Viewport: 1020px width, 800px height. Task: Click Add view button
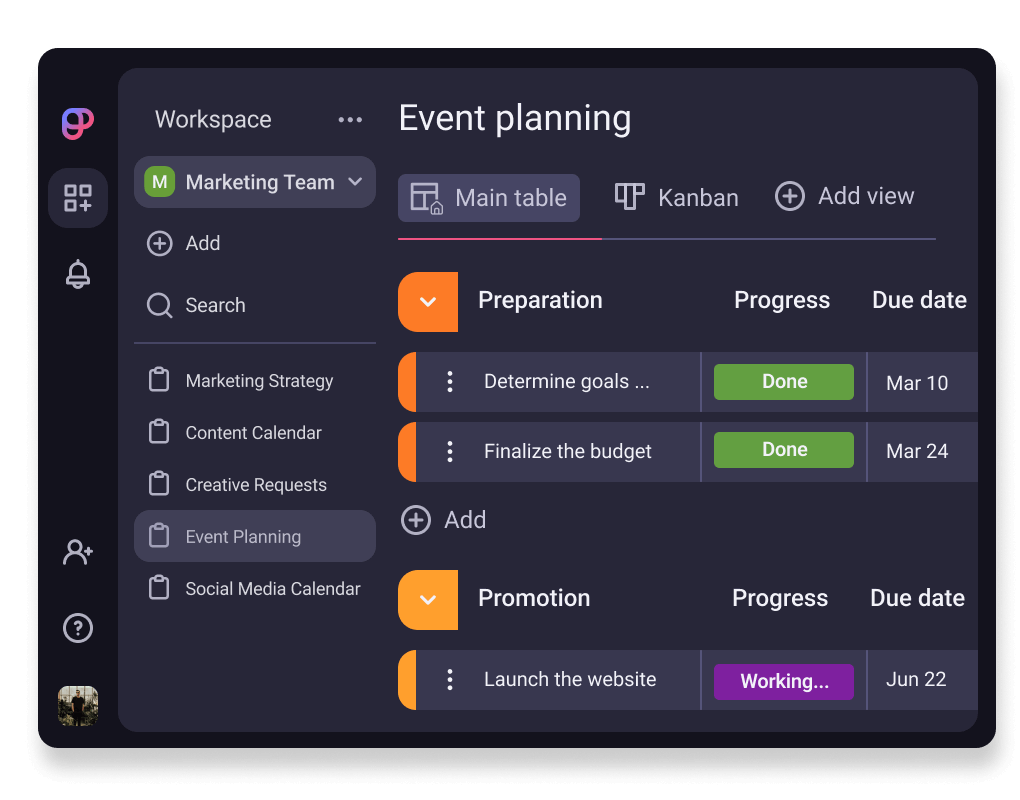pos(845,196)
